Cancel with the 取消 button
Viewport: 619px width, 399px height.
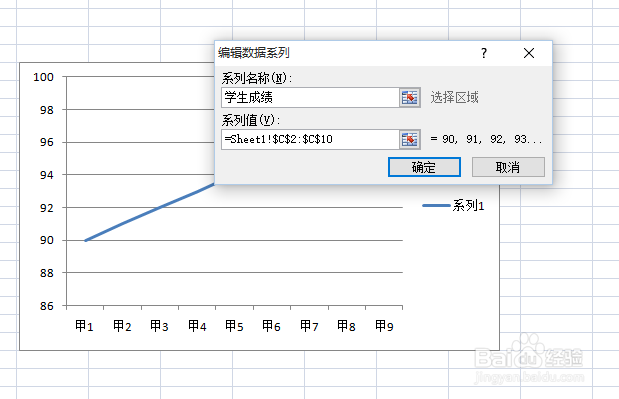coord(508,167)
